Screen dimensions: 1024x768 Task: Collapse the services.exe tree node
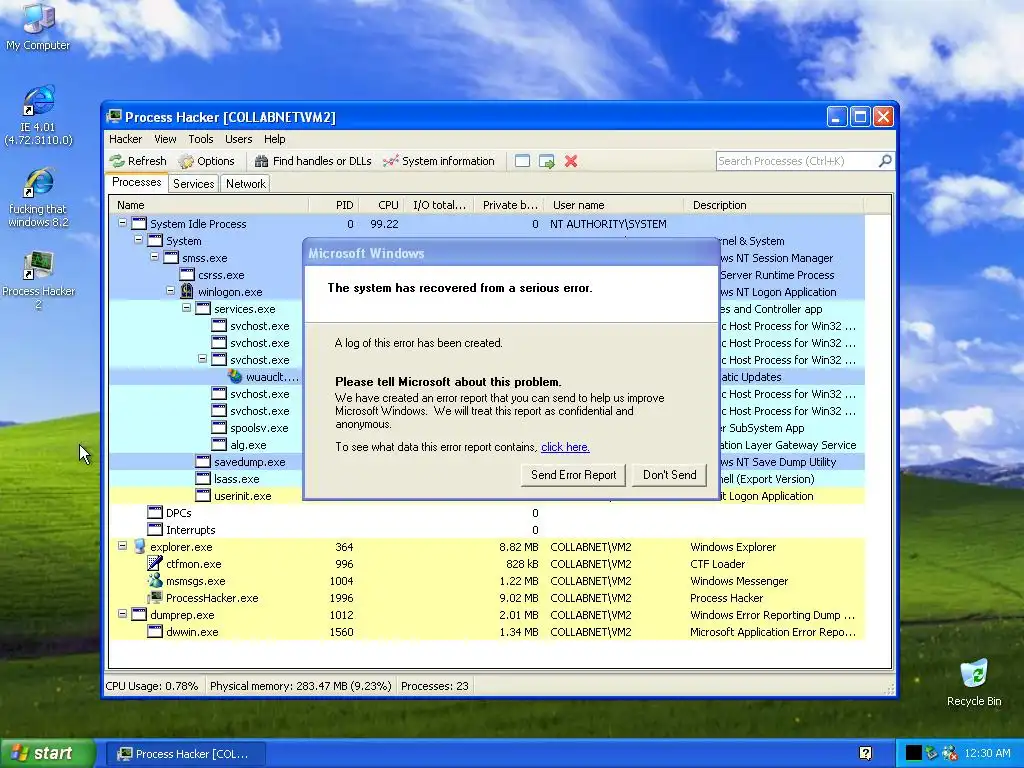click(186, 308)
